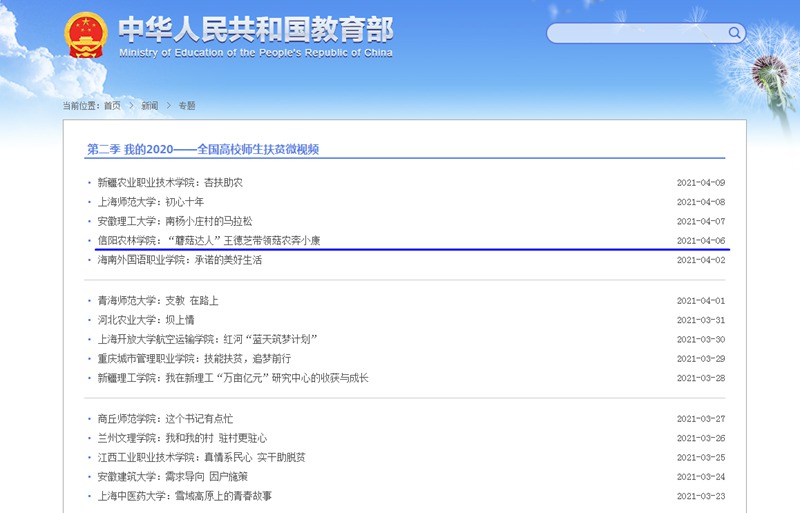The height and width of the screenshot is (513, 800).
Task: Open 商丘师范学院：这个书记有点忙 article
Action: coord(165,418)
